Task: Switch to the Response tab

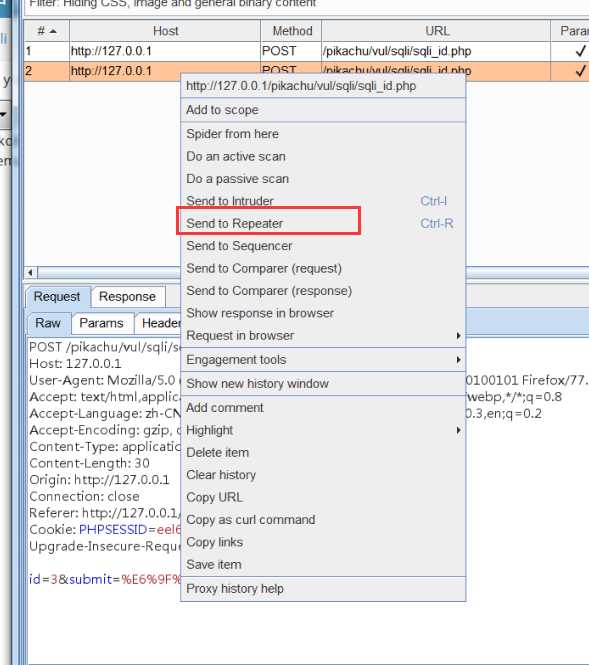Action: [127, 296]
